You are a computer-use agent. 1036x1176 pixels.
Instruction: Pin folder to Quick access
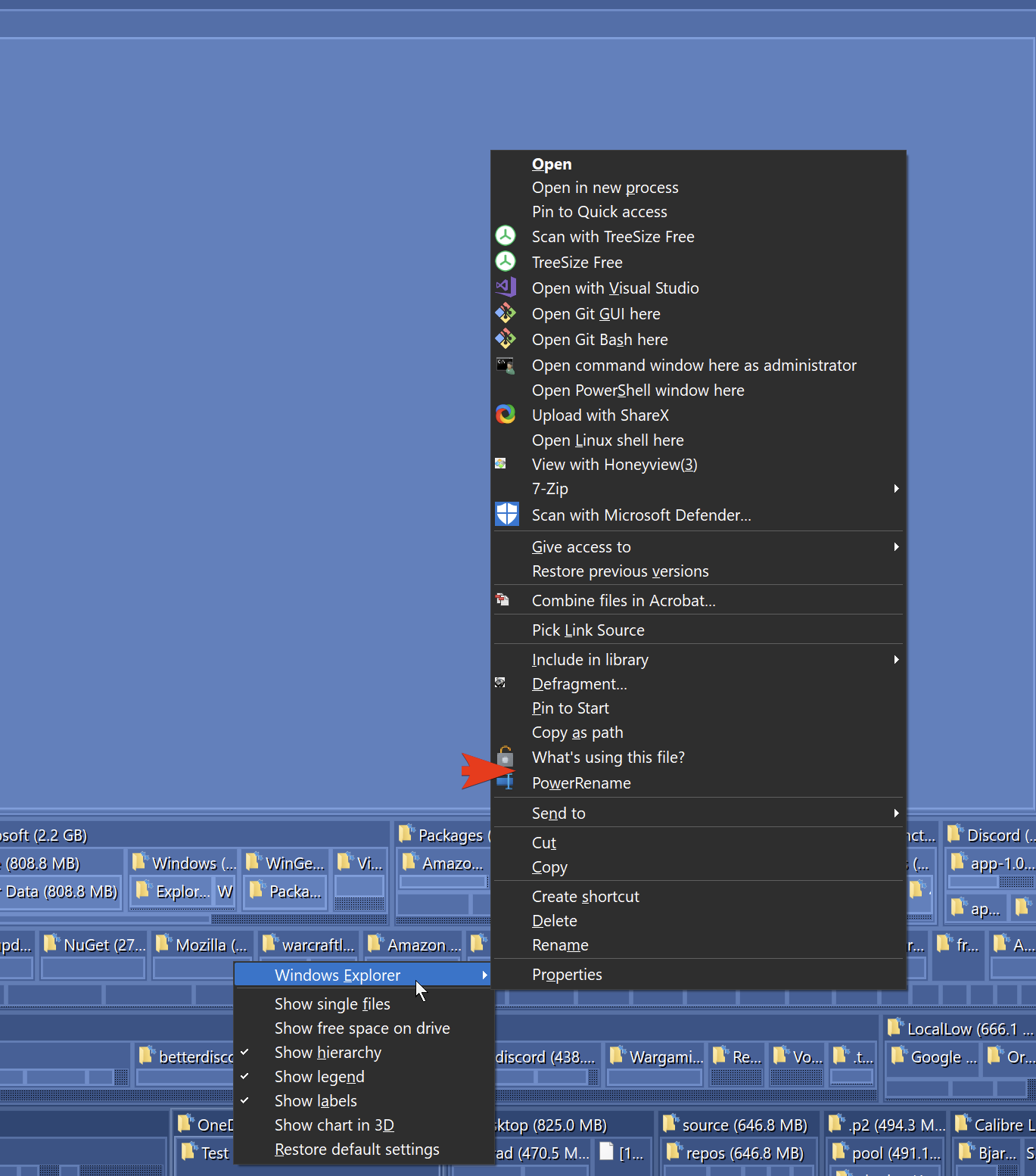(x=599, y=212)
